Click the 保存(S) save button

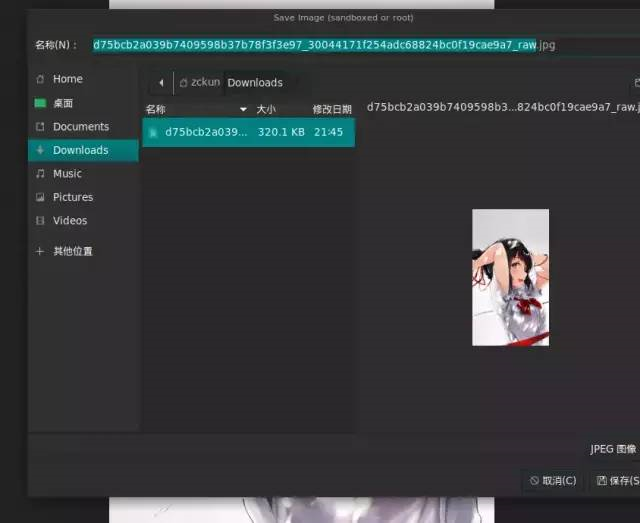pos(617,481)
